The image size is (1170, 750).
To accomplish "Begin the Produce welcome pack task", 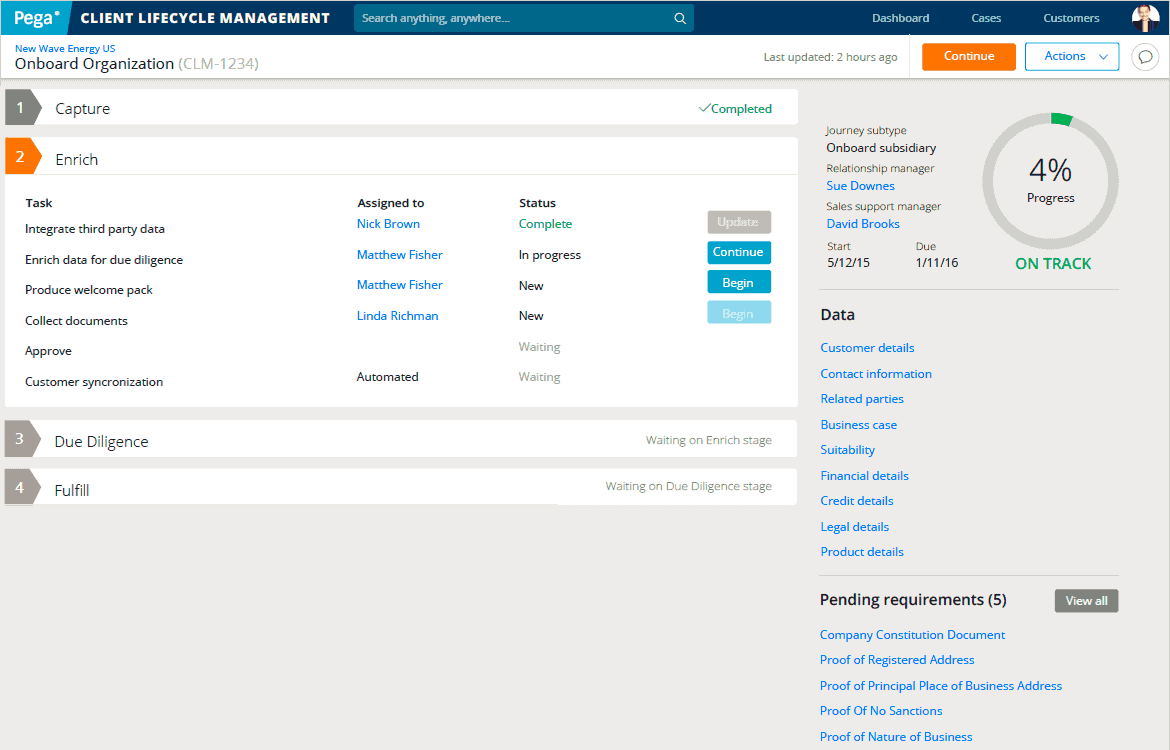I will [x=738, y=283].
